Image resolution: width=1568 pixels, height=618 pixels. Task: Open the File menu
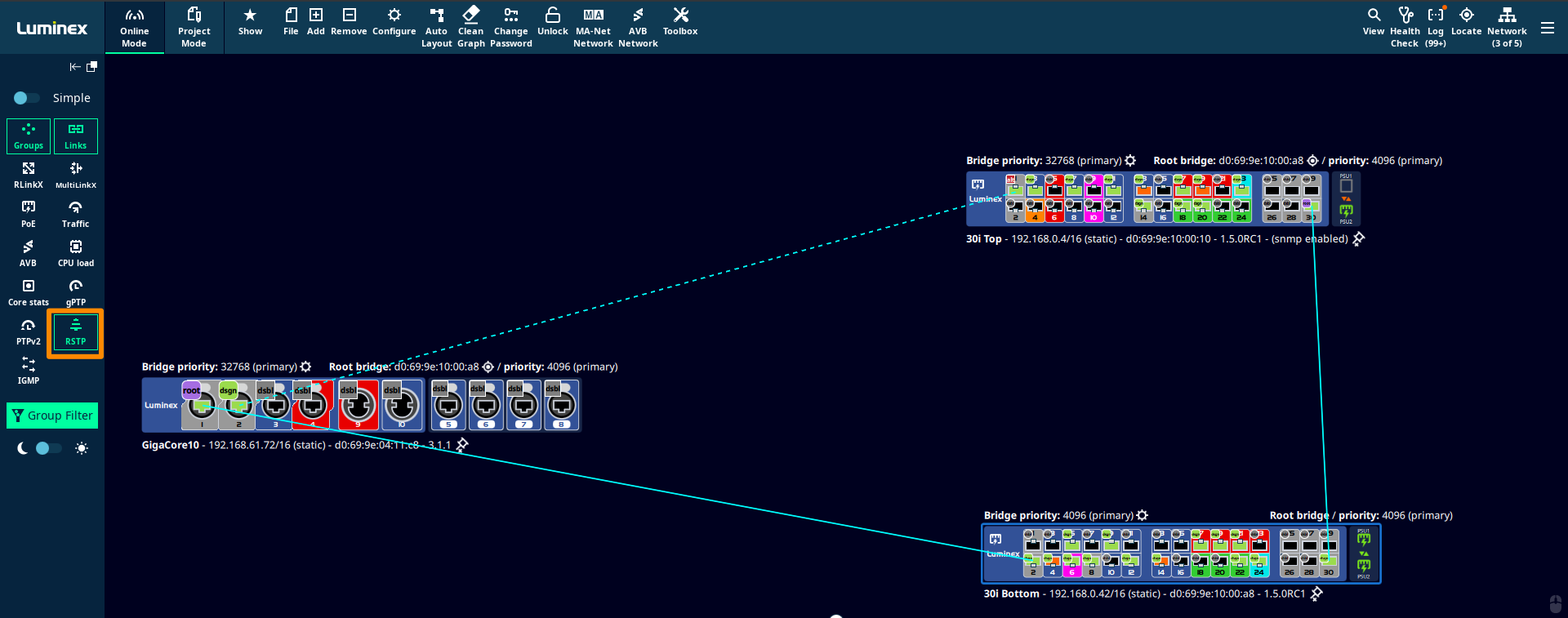[x=291, y=22]
